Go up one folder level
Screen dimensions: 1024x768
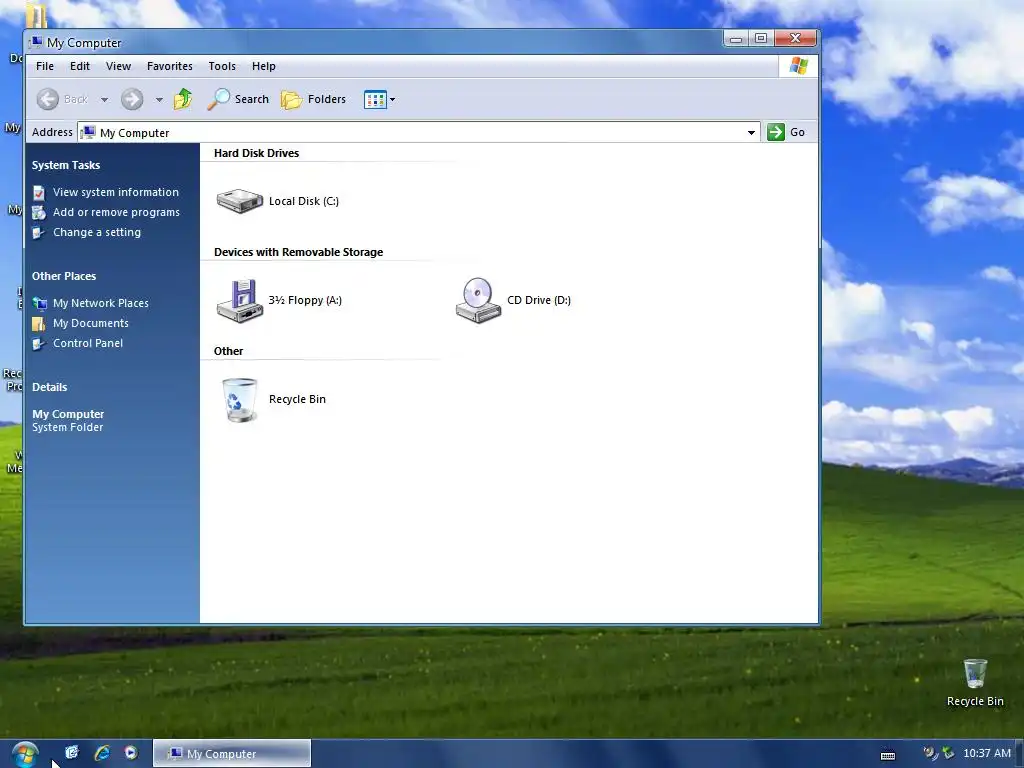point(183,99)
